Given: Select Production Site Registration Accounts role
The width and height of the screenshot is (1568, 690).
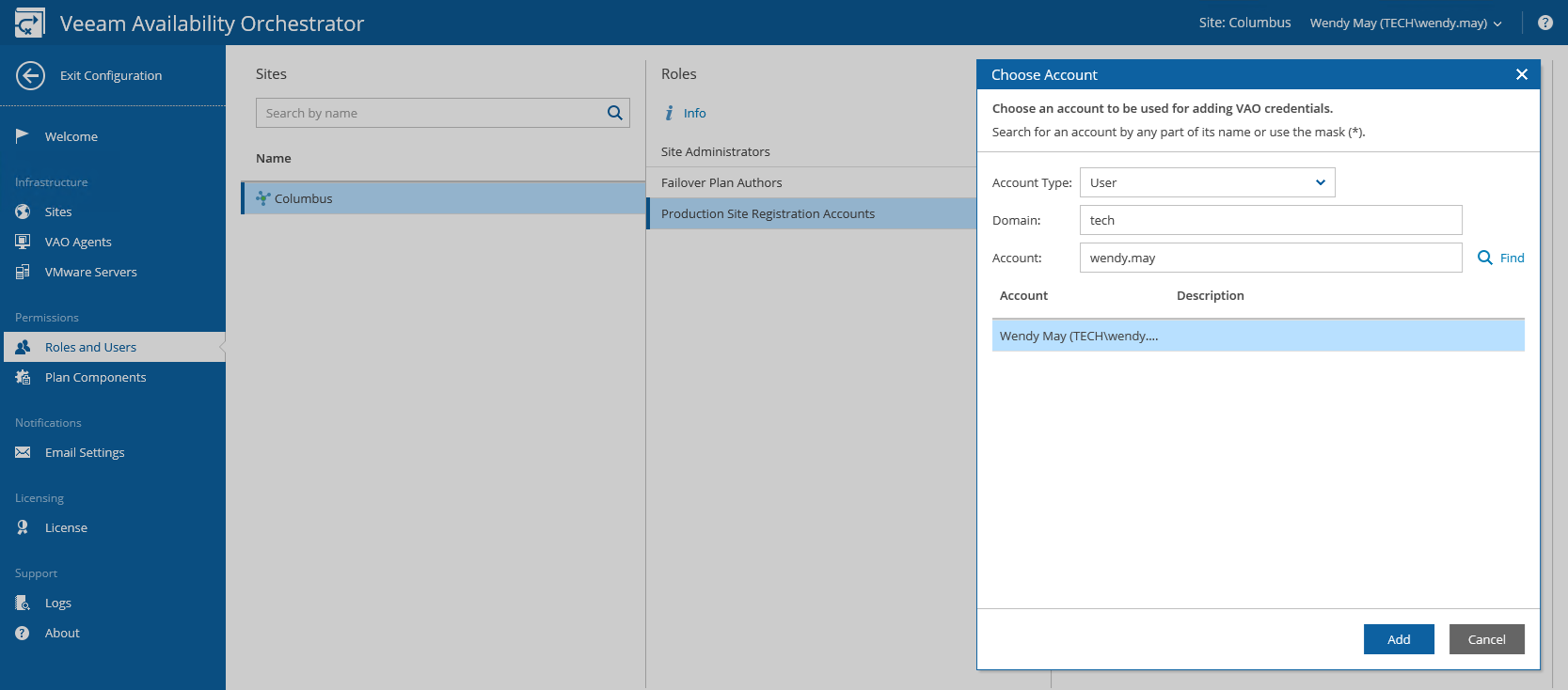Looking at the screenshot, I should pos(811,213).
